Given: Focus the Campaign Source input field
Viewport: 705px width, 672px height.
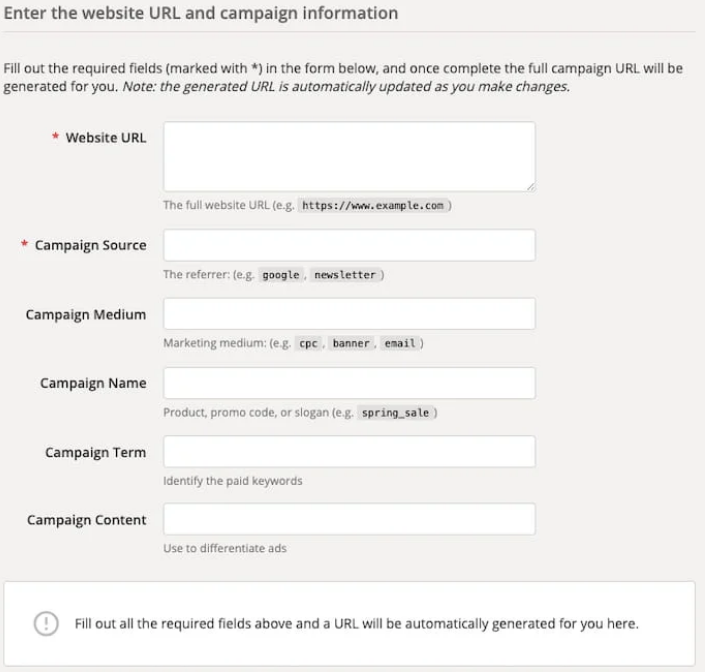Looking at the screenshot, I should pyautogui.click(x=349, y=245).
